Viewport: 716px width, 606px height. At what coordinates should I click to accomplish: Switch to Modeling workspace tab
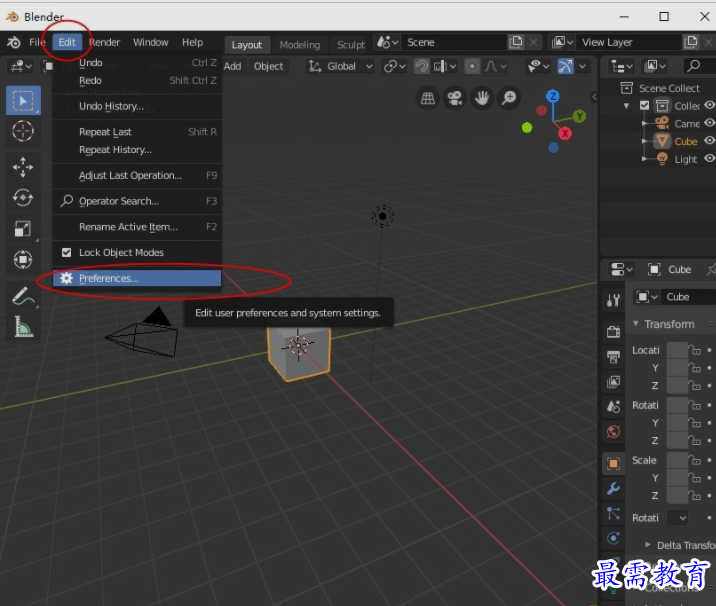point(300,45)
